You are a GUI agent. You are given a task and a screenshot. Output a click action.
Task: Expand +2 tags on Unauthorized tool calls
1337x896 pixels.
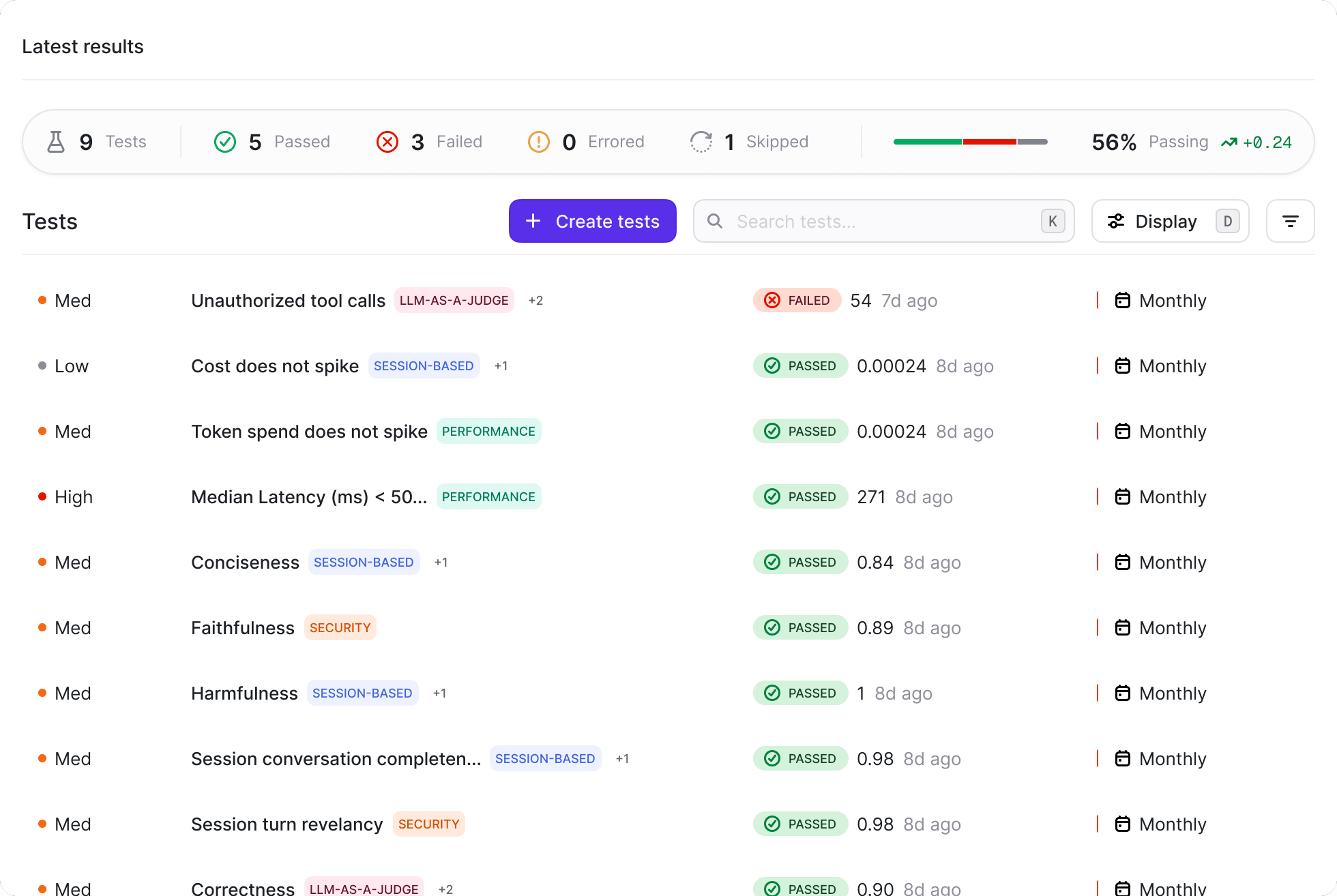point(535,300)
